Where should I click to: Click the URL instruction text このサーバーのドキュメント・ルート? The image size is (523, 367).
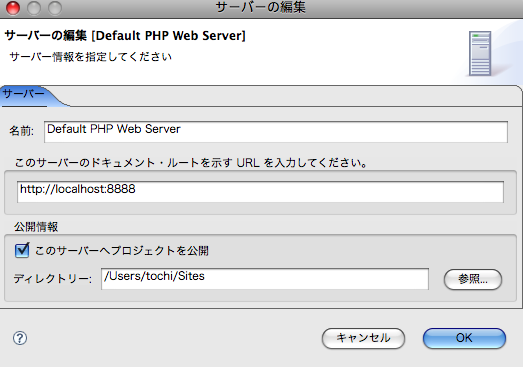(191, 163)
